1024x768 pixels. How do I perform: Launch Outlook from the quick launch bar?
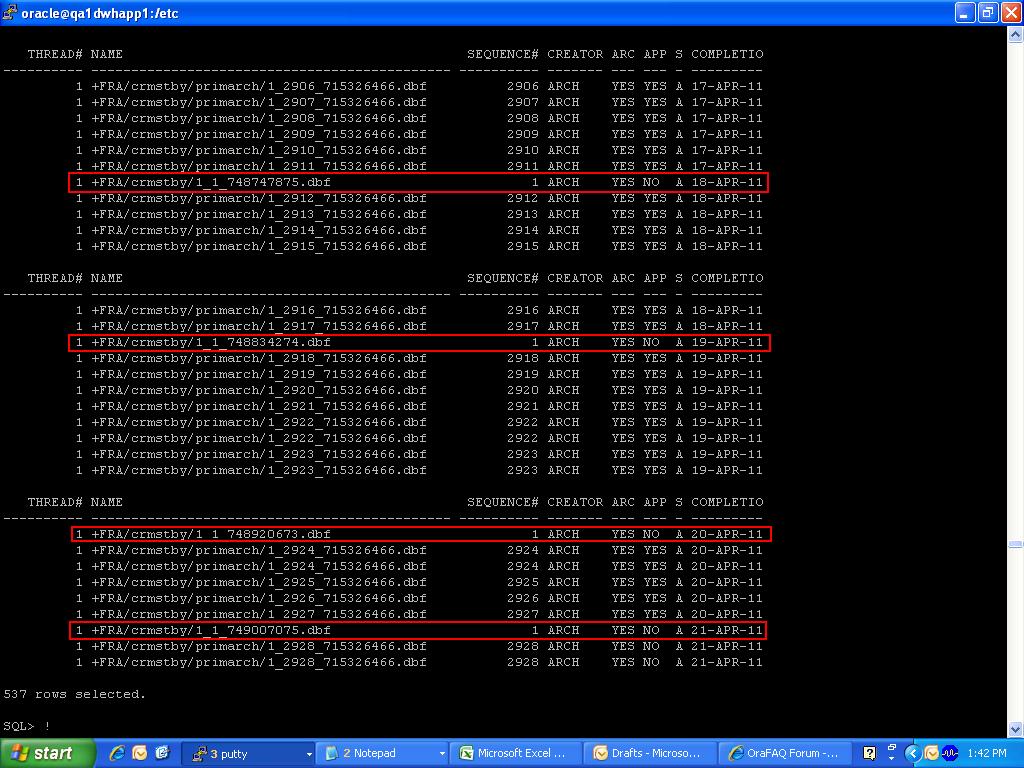click(140, 753)
